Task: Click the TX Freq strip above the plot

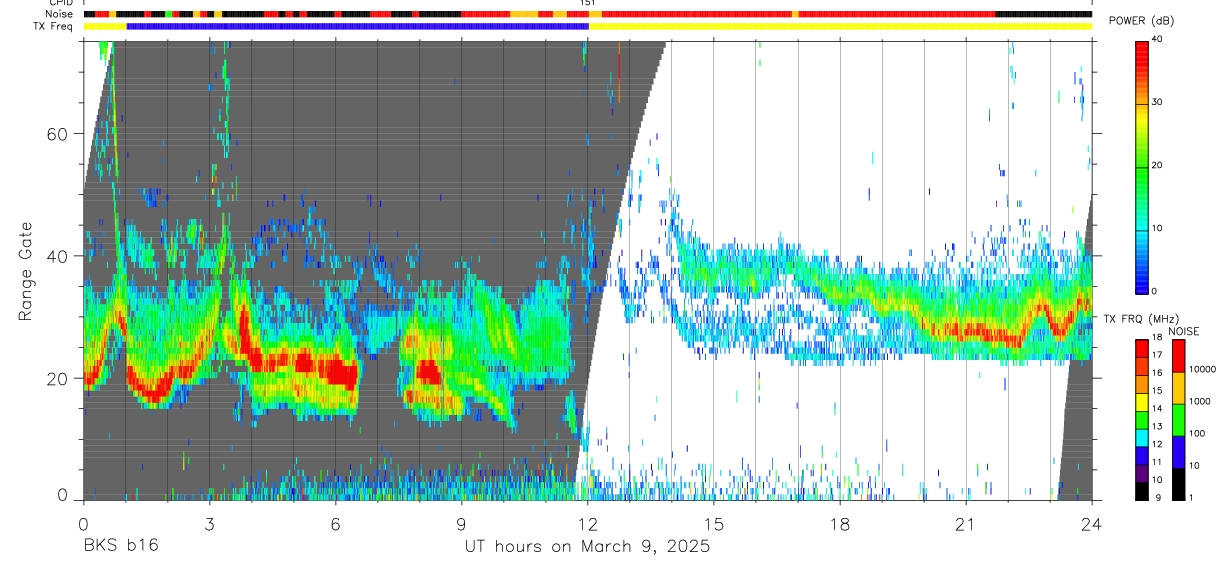Action: pos(587,26)
